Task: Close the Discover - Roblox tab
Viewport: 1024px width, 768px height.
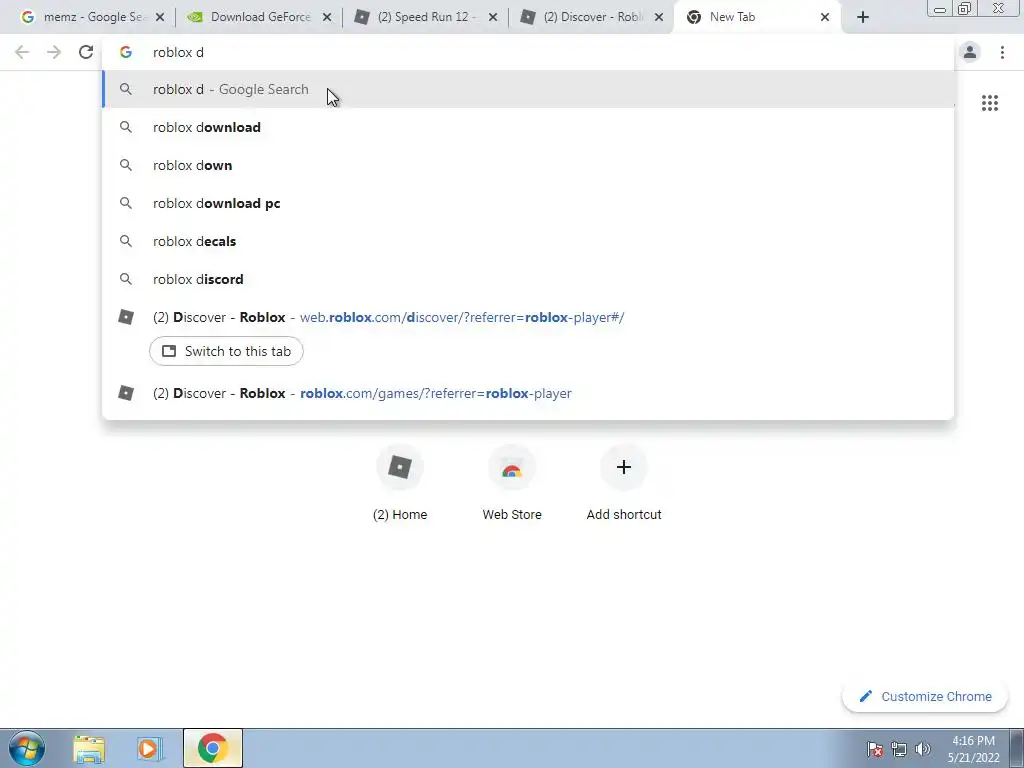Action: point(660,18)
